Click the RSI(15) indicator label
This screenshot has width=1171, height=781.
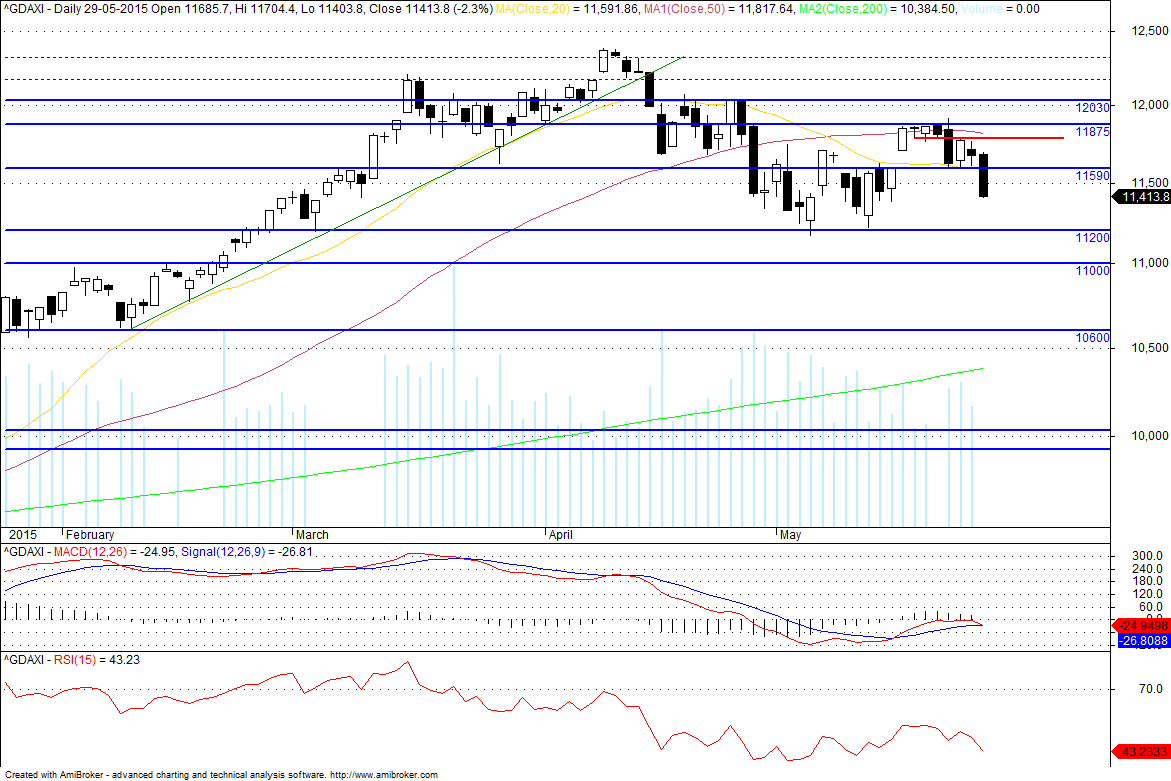75,660
